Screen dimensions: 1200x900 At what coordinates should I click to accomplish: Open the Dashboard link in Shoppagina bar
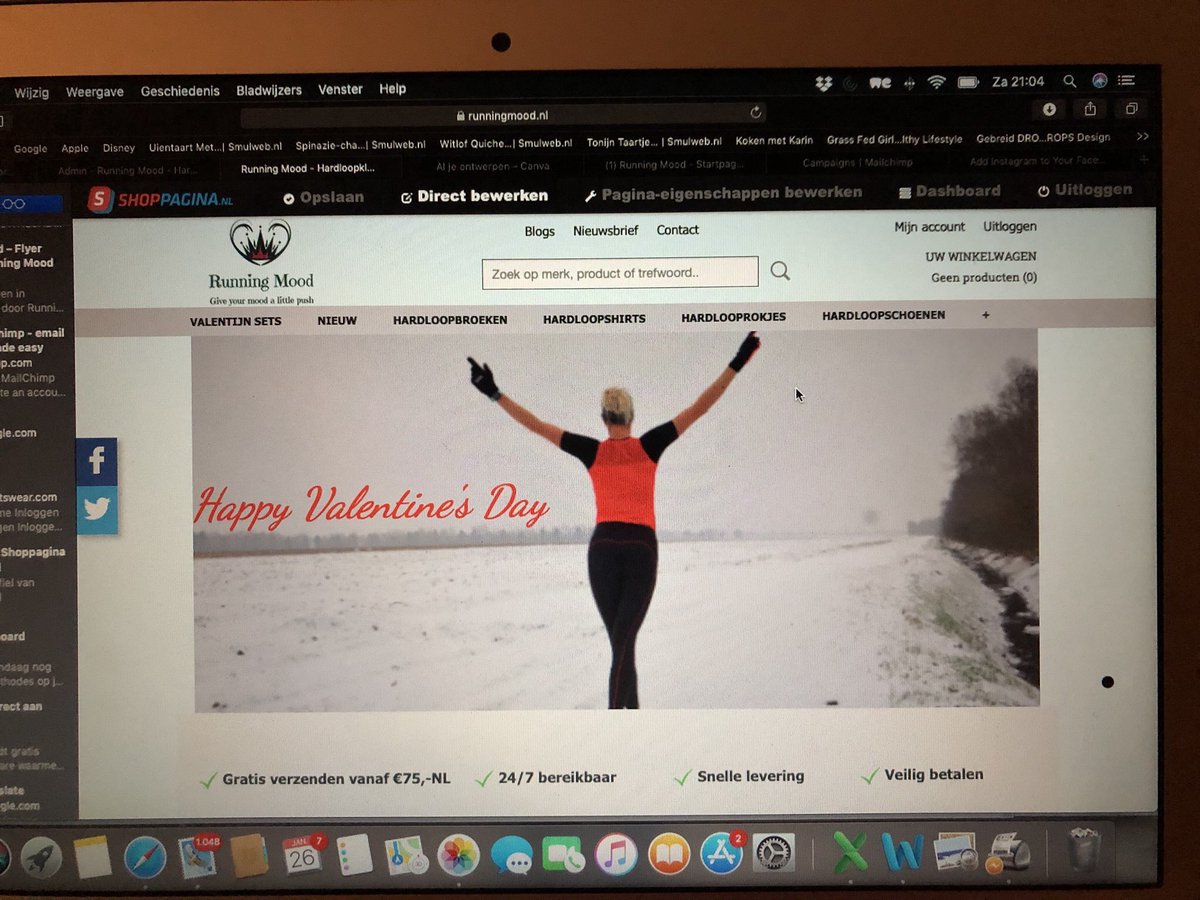[950, 191]
